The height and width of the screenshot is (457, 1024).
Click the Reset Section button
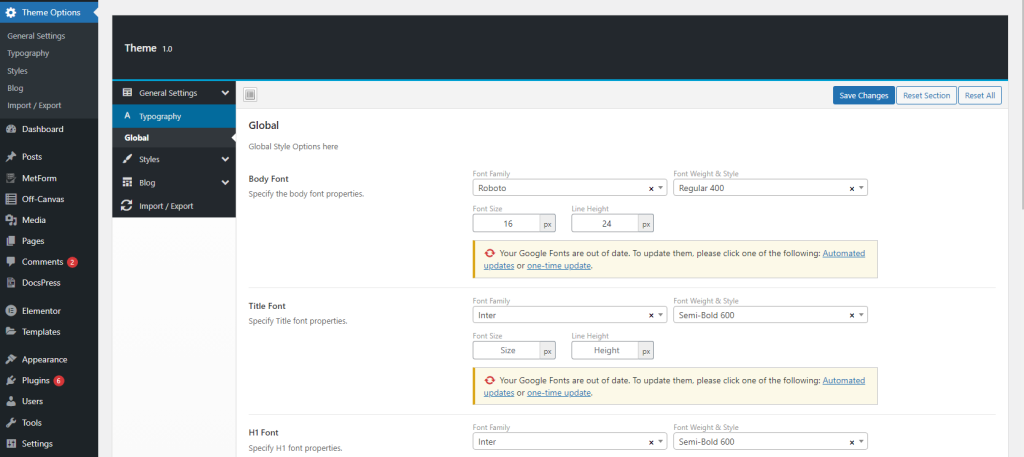click(x=925, y=95)
